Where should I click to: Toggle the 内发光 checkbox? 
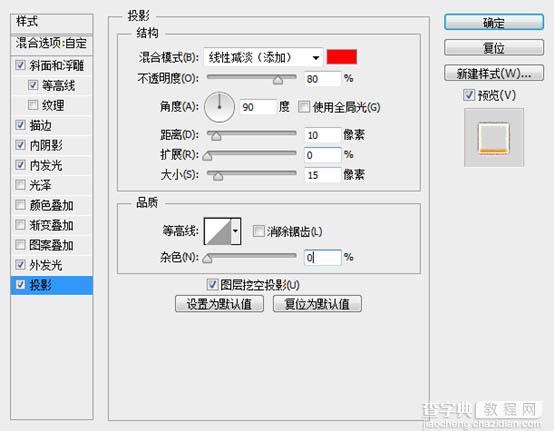pyautogui.click(x=20, y=165)
